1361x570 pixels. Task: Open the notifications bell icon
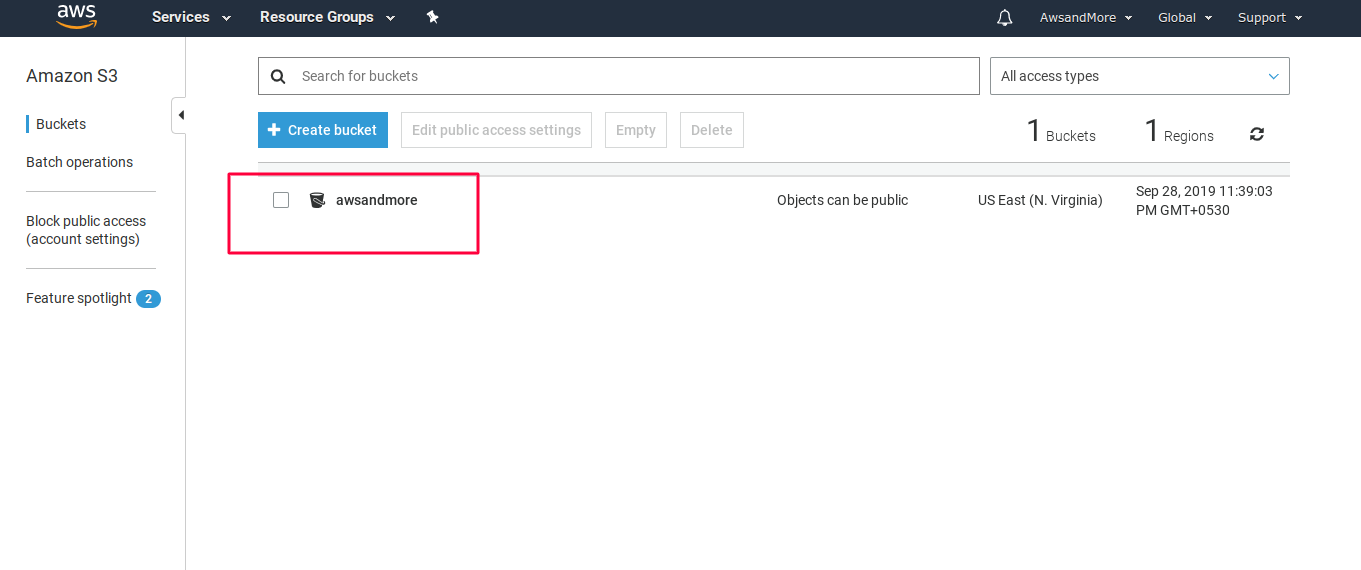tap(1005, 18)
